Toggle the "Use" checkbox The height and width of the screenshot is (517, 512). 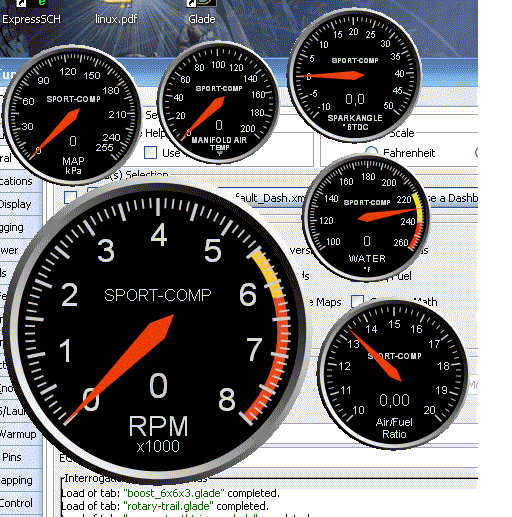150,153
